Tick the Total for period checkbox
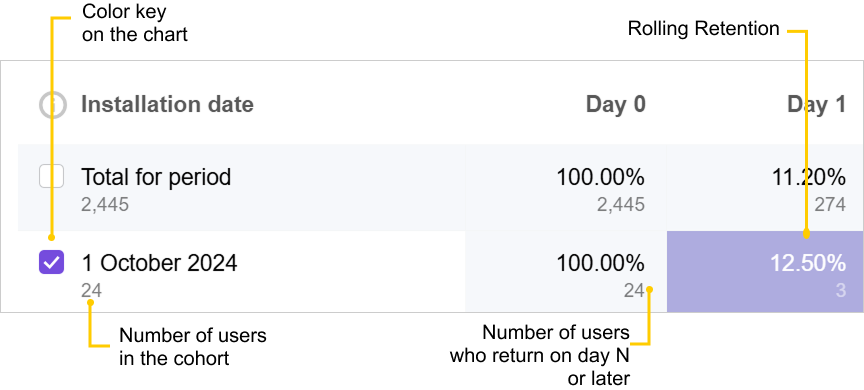This screenshot has height=390, width=864. 51,177
